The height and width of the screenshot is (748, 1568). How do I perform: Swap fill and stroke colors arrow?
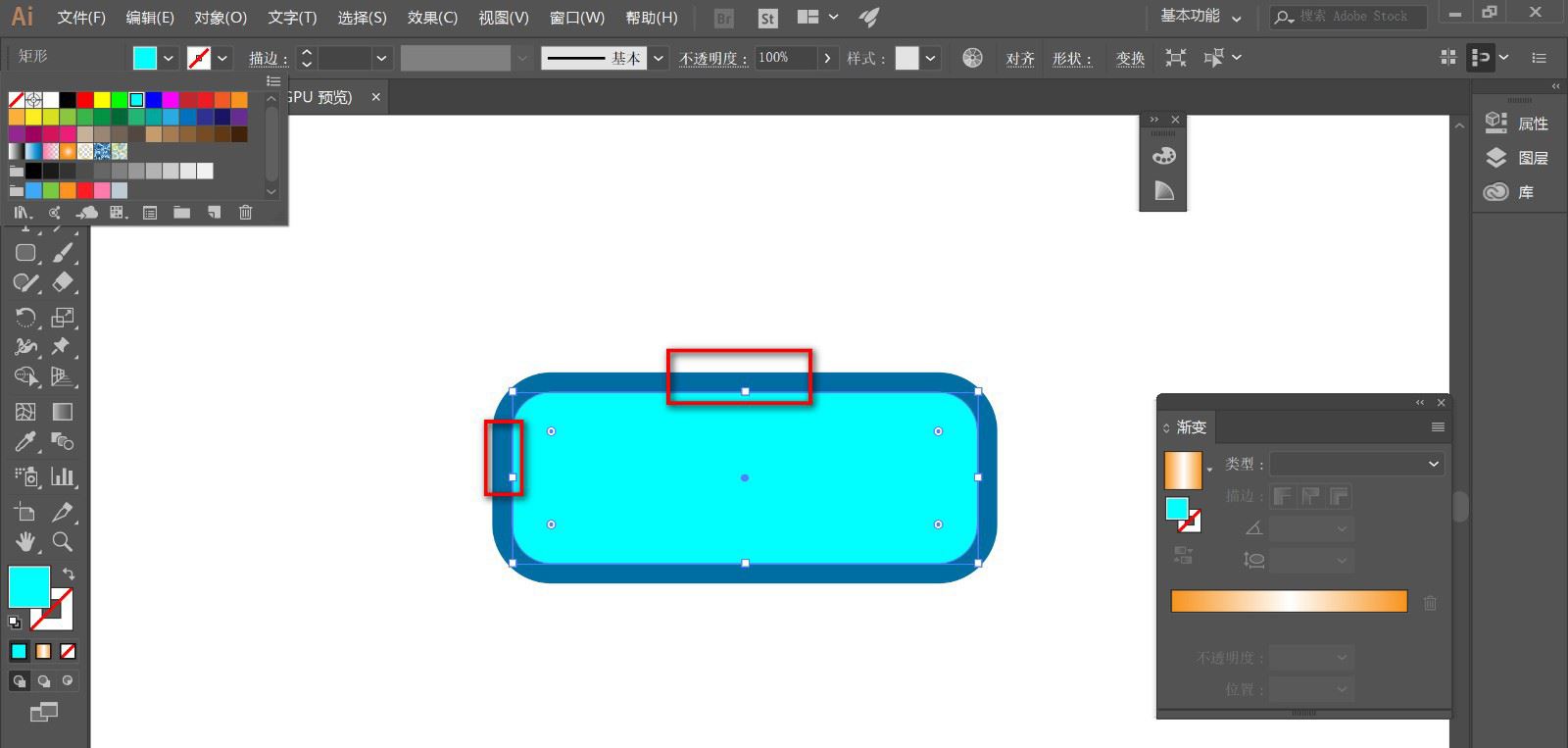[69, 573]
